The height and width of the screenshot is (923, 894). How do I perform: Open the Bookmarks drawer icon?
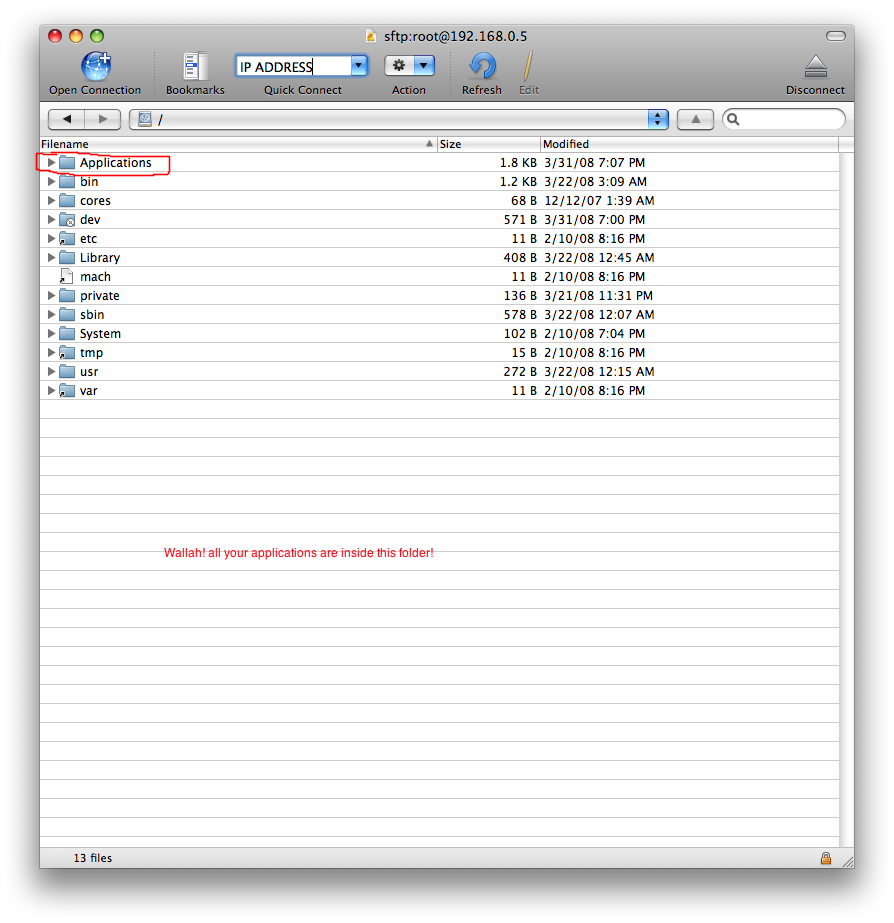point(195,66)
